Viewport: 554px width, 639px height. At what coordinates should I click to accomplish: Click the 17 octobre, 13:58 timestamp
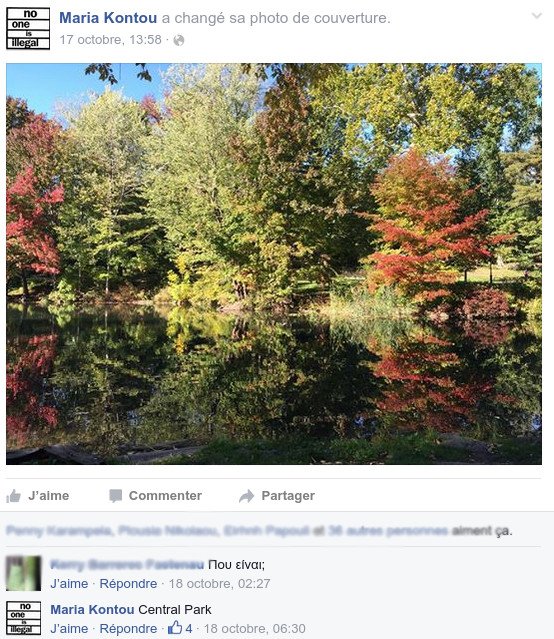click(110, 40)
